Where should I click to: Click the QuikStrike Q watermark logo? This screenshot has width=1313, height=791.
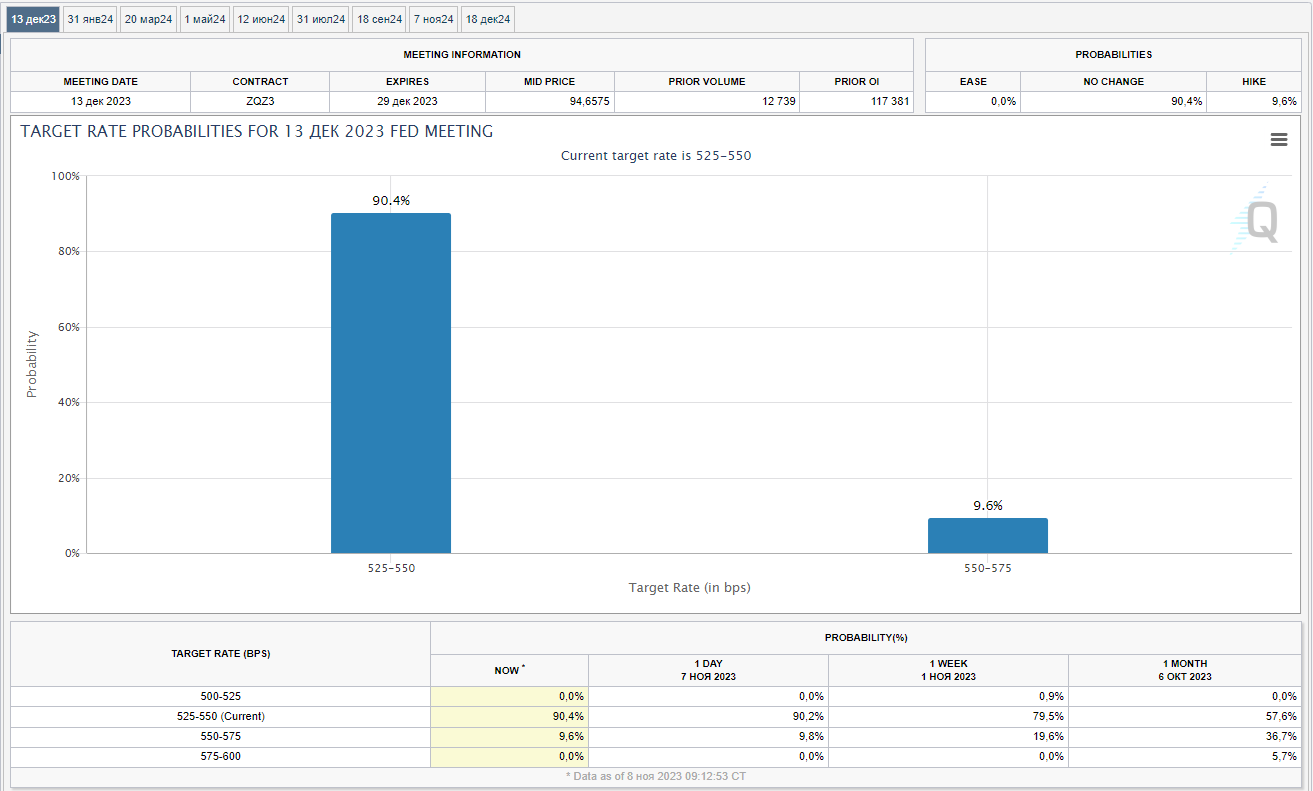pos(1256,222)
